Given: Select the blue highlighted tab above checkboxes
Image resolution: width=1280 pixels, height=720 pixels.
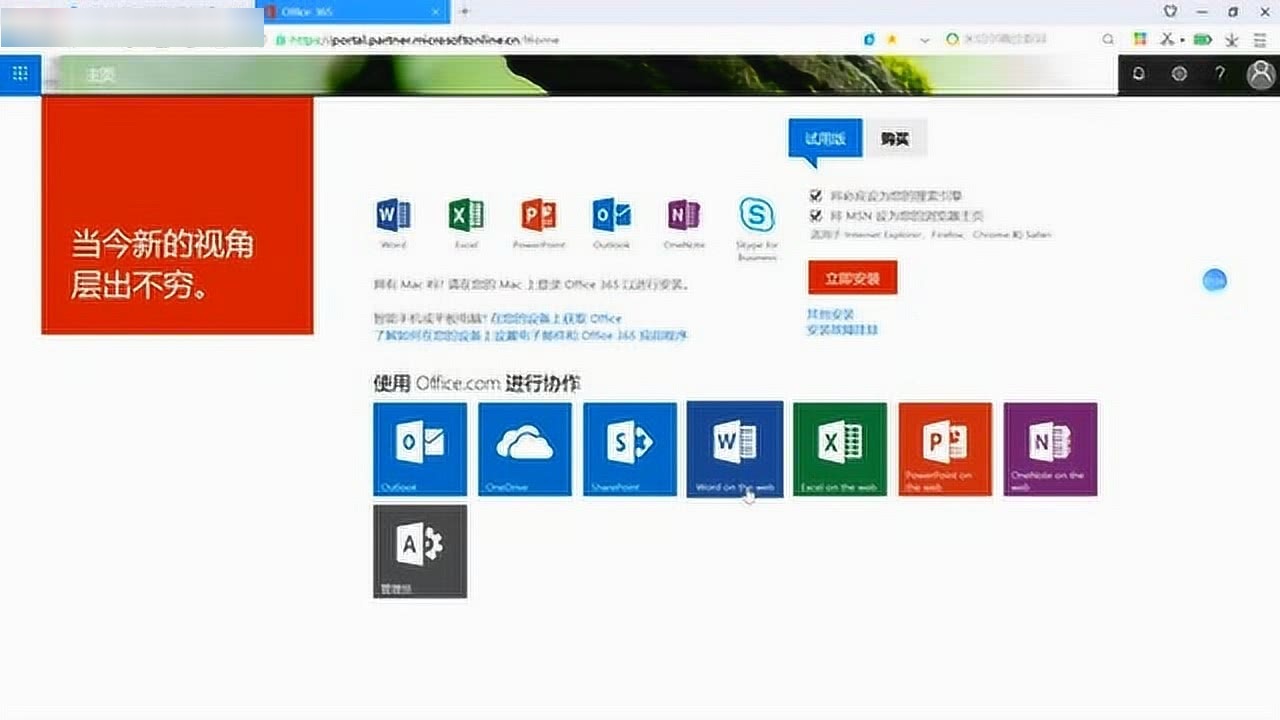Looking at the screenshot, I should click(824, 139).
